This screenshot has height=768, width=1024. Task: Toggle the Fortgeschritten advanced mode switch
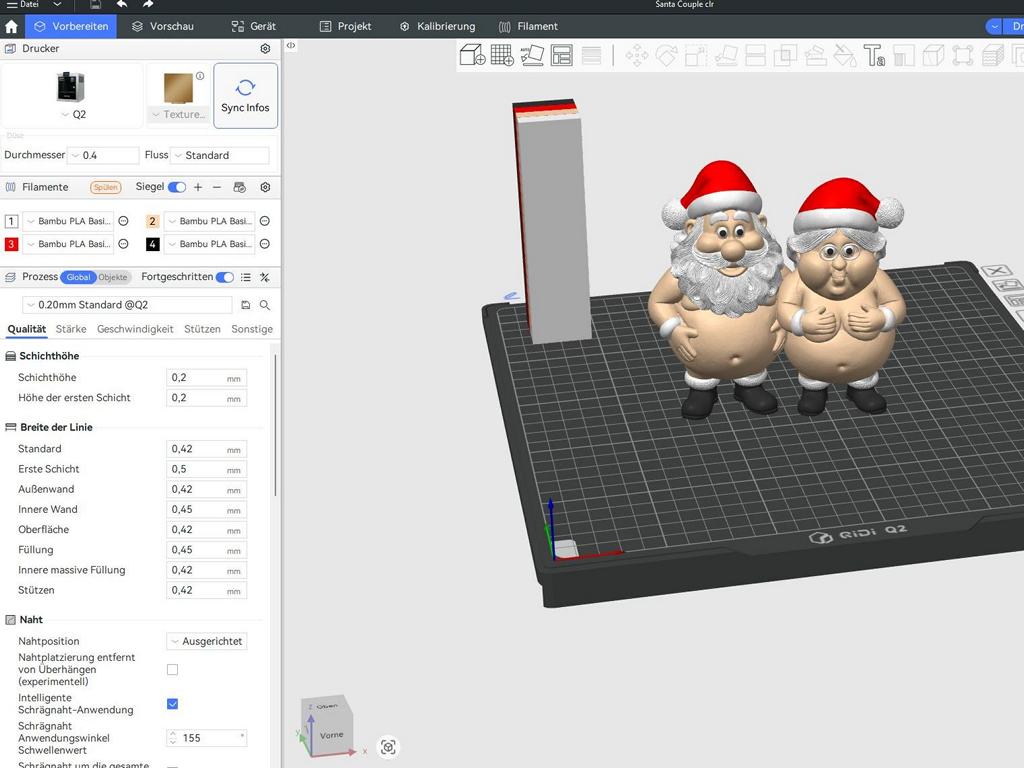pos(225,277)
